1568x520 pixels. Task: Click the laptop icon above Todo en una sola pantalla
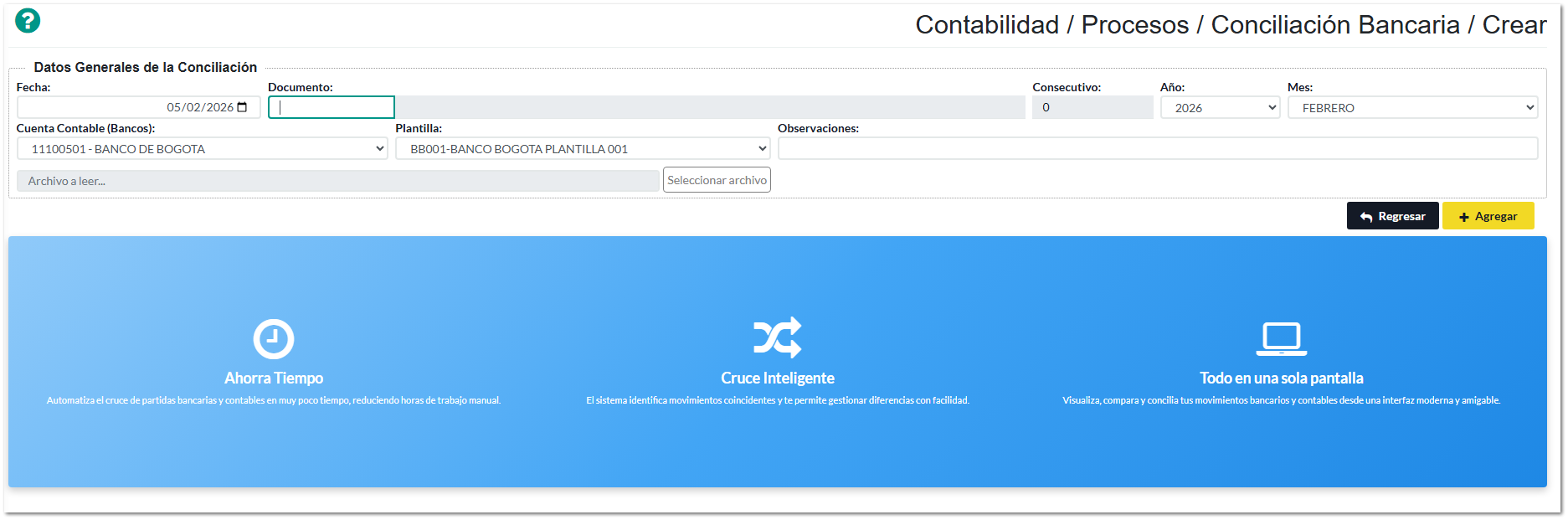coord(1282,339)
